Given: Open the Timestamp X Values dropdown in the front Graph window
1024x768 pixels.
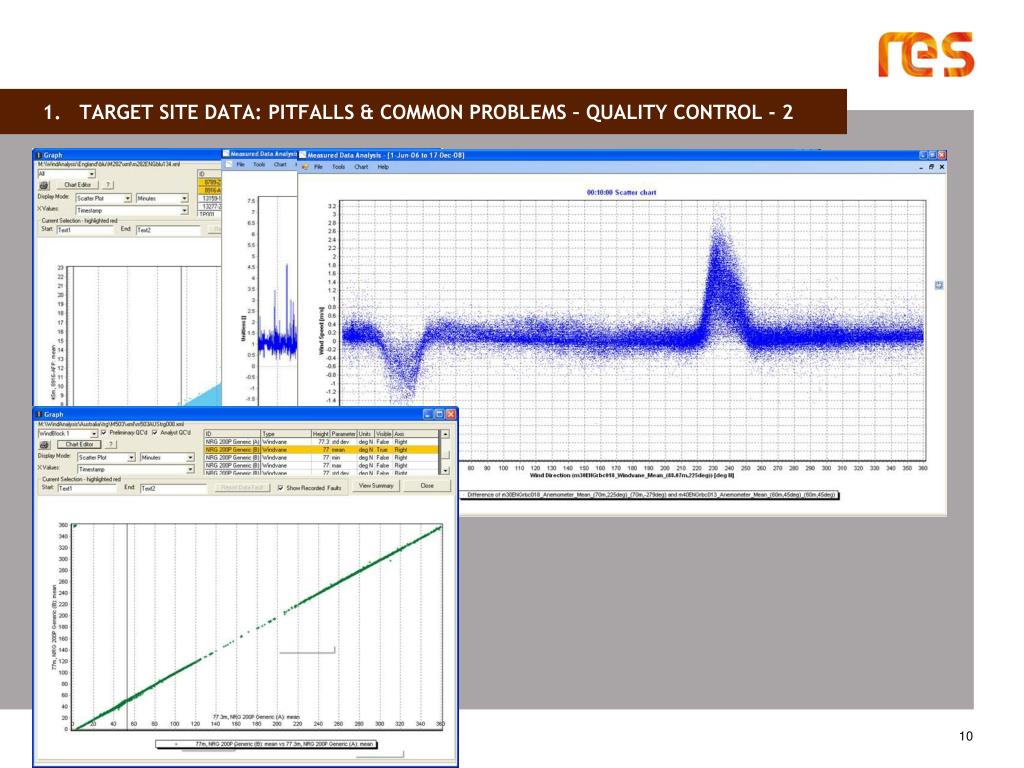Looking at the screenshot, I should [190, 470].
